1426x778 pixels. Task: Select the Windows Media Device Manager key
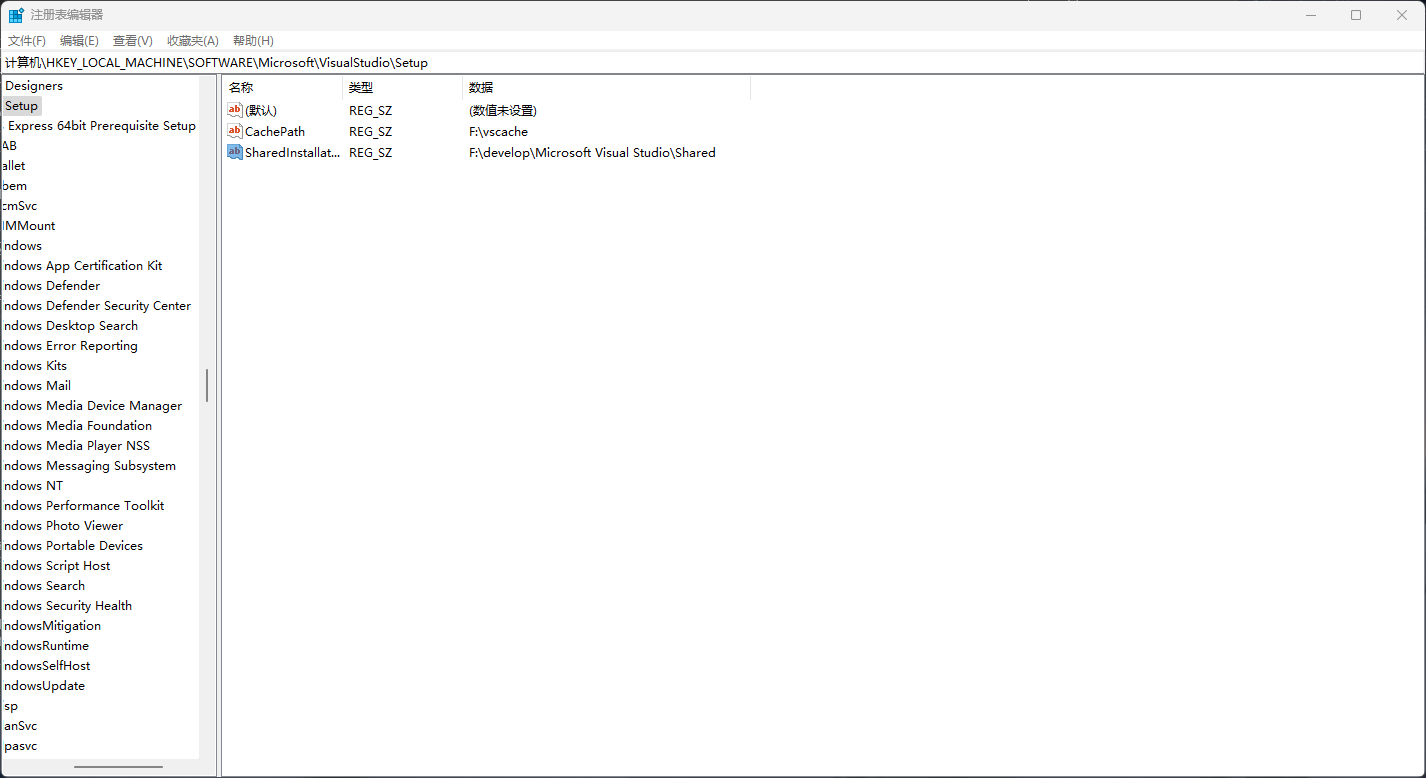tap(92, 406)
